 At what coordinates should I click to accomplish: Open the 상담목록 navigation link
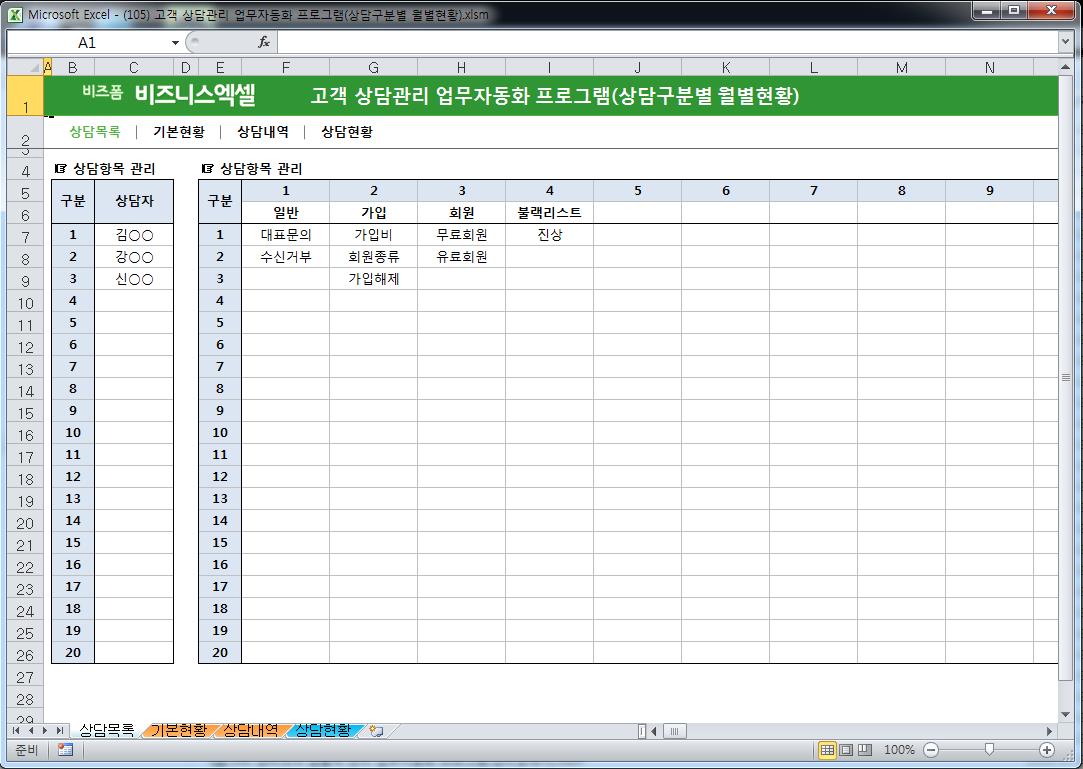point(95,131)
